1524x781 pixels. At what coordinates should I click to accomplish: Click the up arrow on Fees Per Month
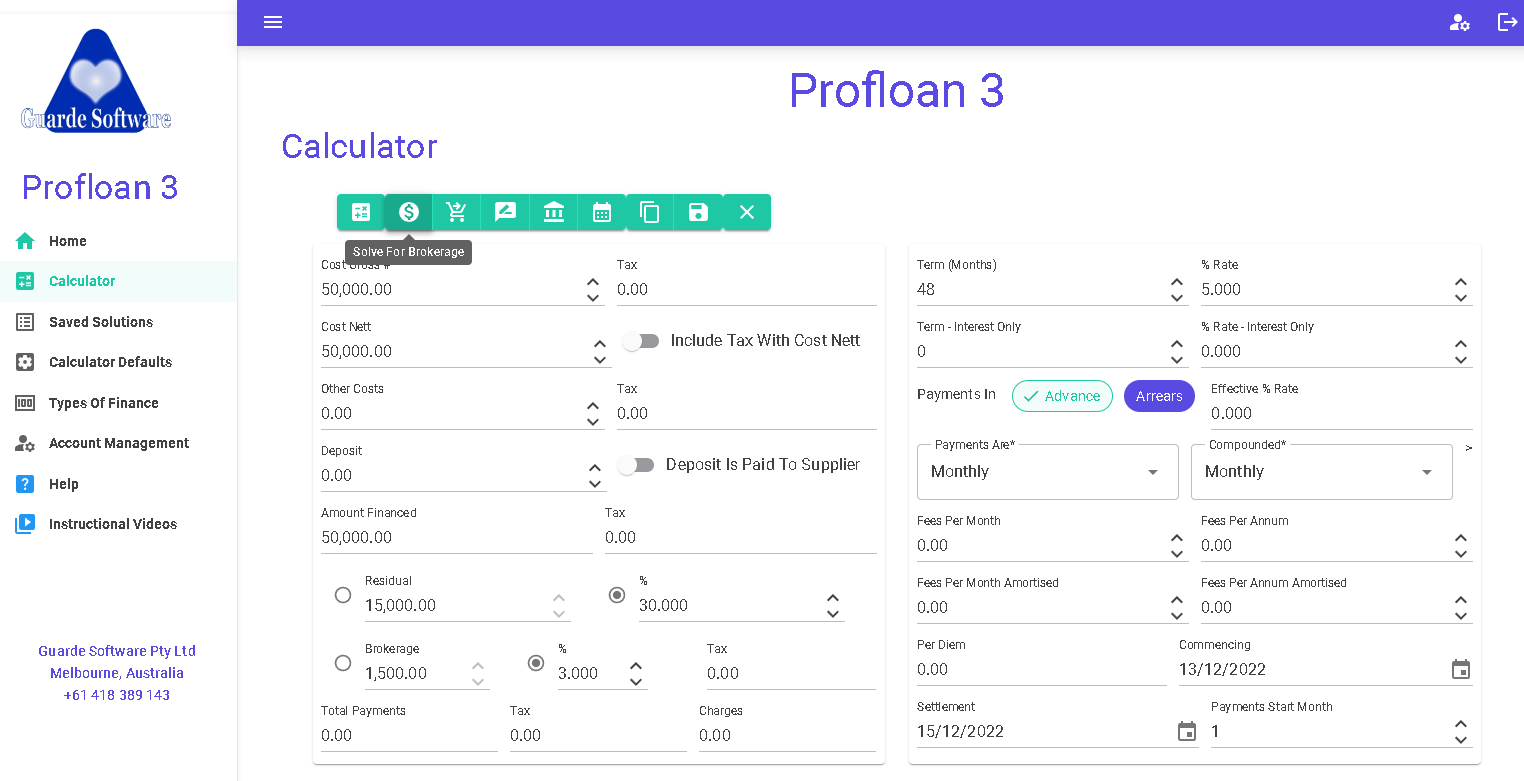click(1177, 539)
